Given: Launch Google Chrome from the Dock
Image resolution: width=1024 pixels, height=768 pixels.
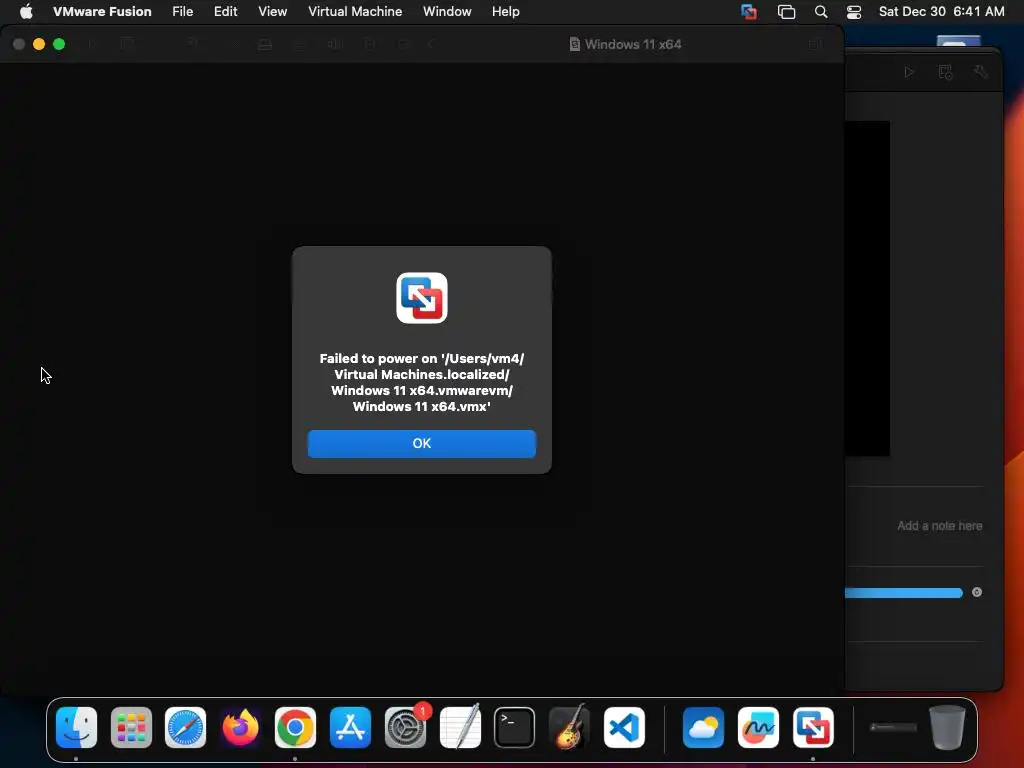Looking at the screenshot, I should coord(295,727).
